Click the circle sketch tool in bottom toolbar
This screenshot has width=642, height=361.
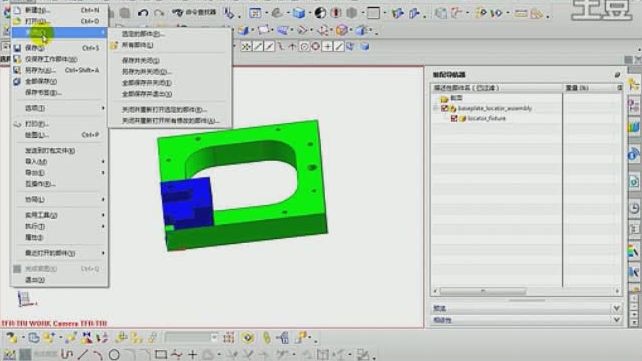pos(114,354)
